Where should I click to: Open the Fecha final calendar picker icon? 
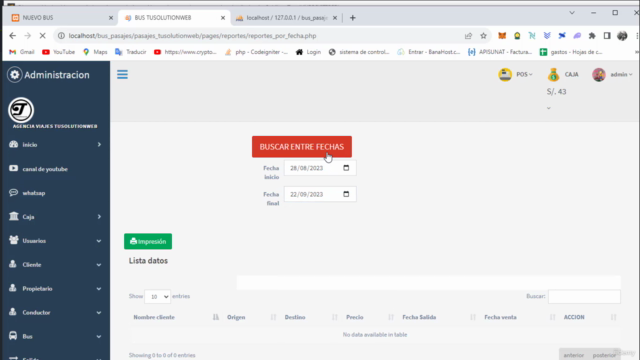pyautogui.click(x=346, y=194)
